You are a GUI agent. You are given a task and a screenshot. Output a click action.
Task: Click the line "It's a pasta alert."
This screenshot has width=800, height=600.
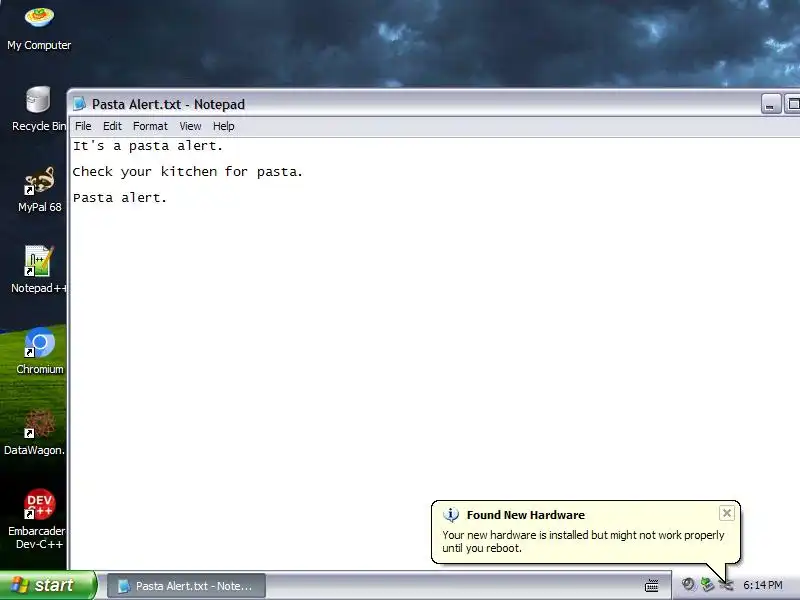[148, 146]
